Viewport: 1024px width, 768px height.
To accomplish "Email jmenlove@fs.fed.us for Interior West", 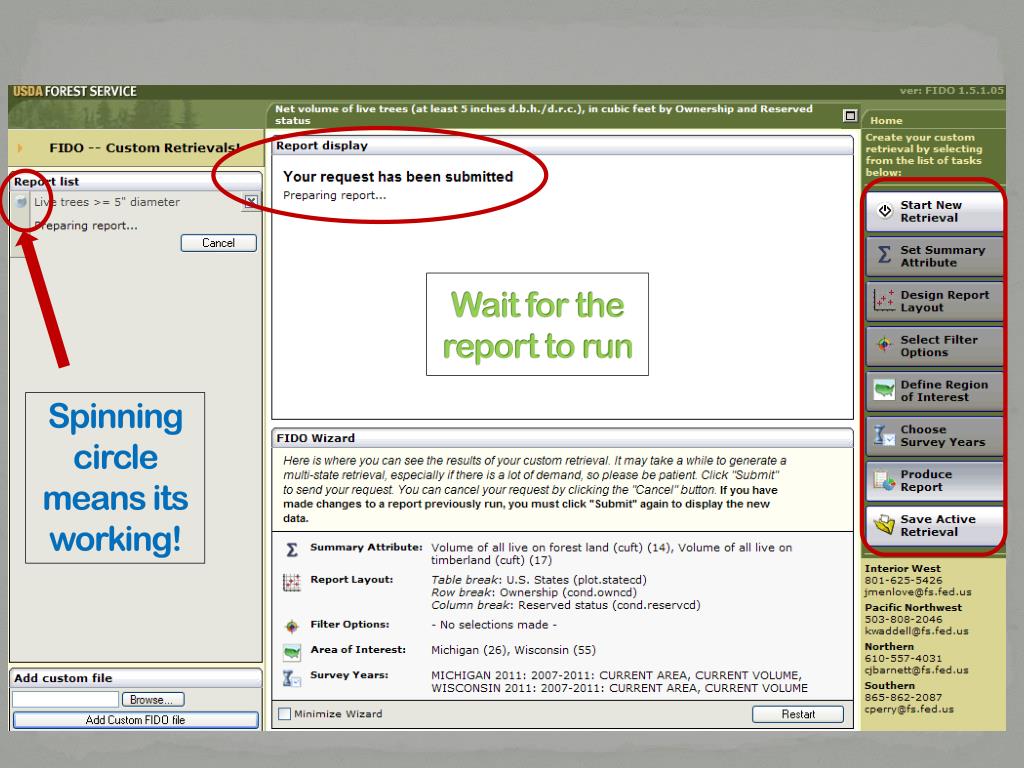I will (x=918, y=592).
